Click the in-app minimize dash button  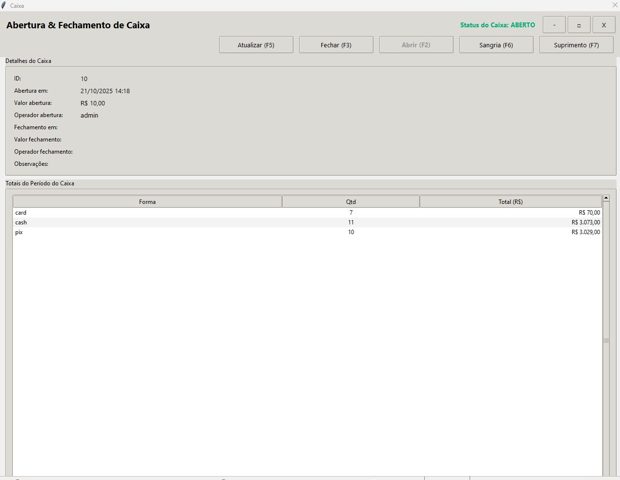click(554, 25)
